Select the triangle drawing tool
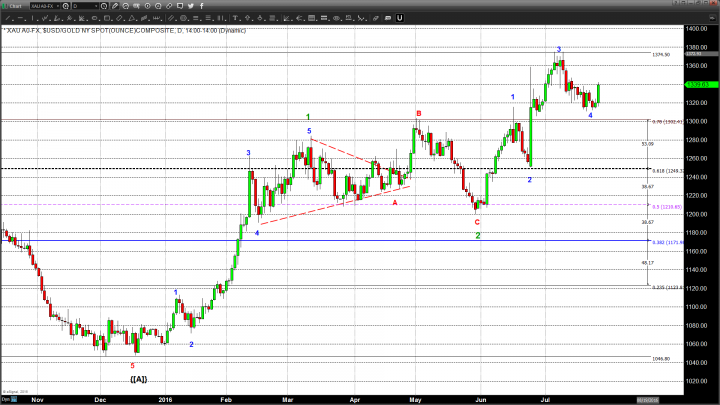 pos(132,18)
